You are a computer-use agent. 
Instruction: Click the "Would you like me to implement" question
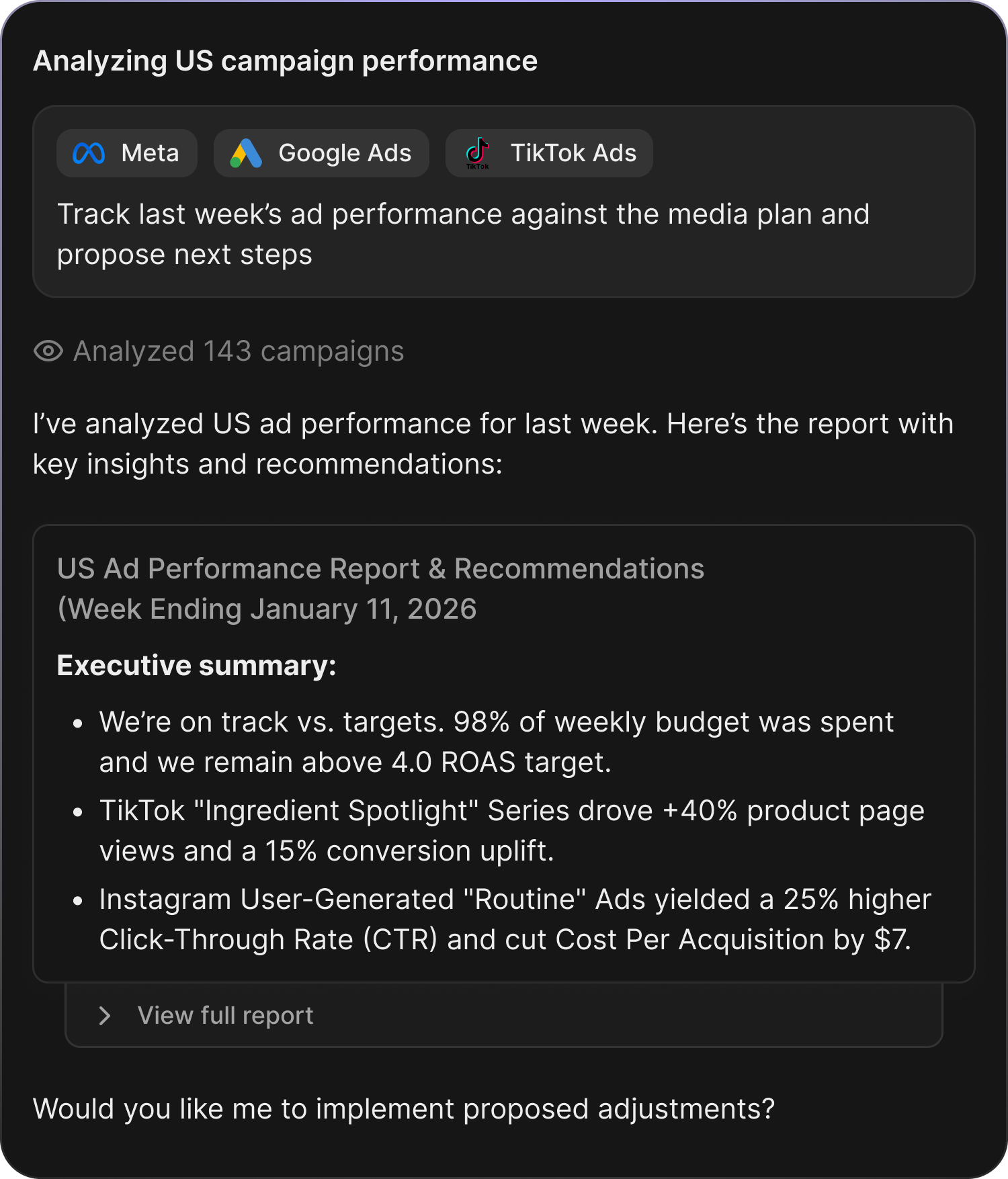pyautogui.click(x=403, y=1109)
